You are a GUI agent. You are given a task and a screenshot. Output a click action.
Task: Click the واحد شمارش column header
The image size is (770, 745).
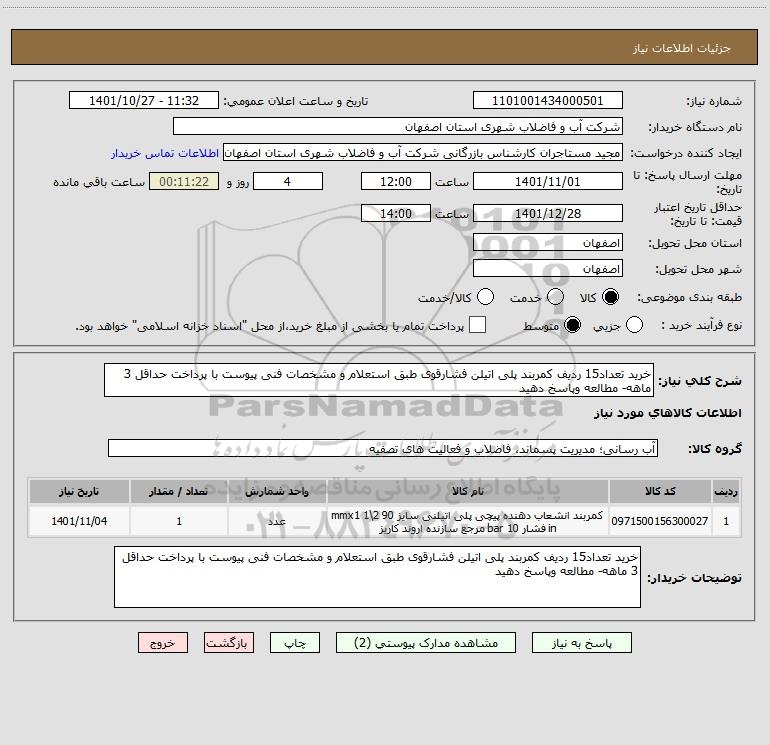pos(277,491)
